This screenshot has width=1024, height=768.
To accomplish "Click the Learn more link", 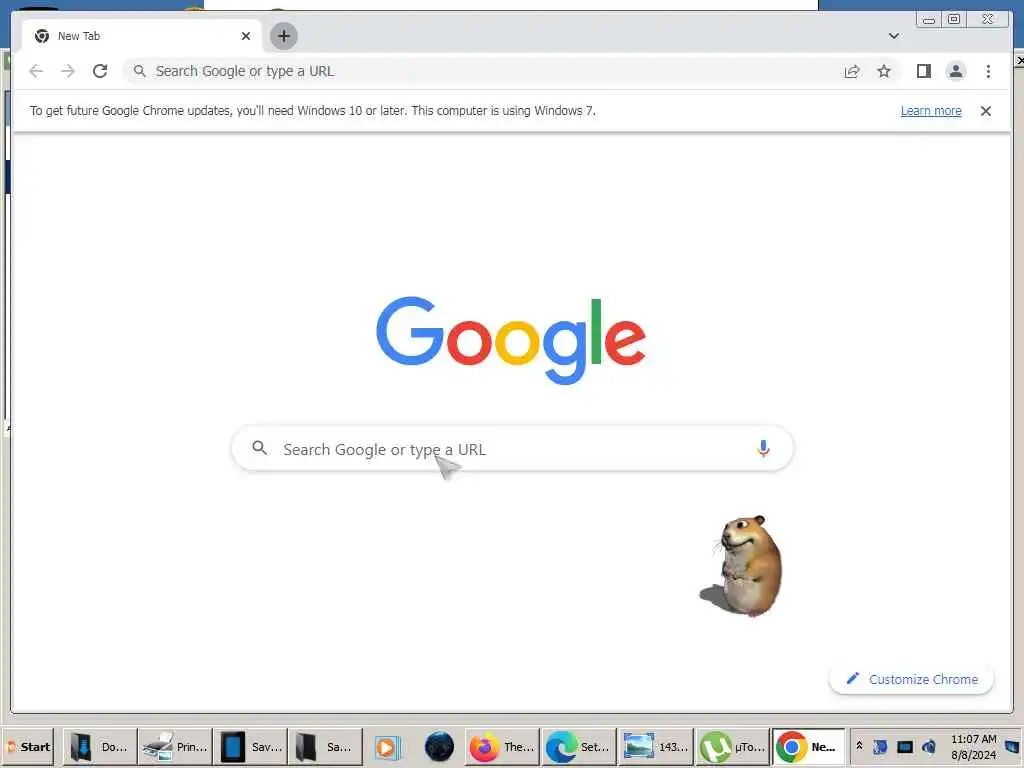I will [x=931, y=111].
